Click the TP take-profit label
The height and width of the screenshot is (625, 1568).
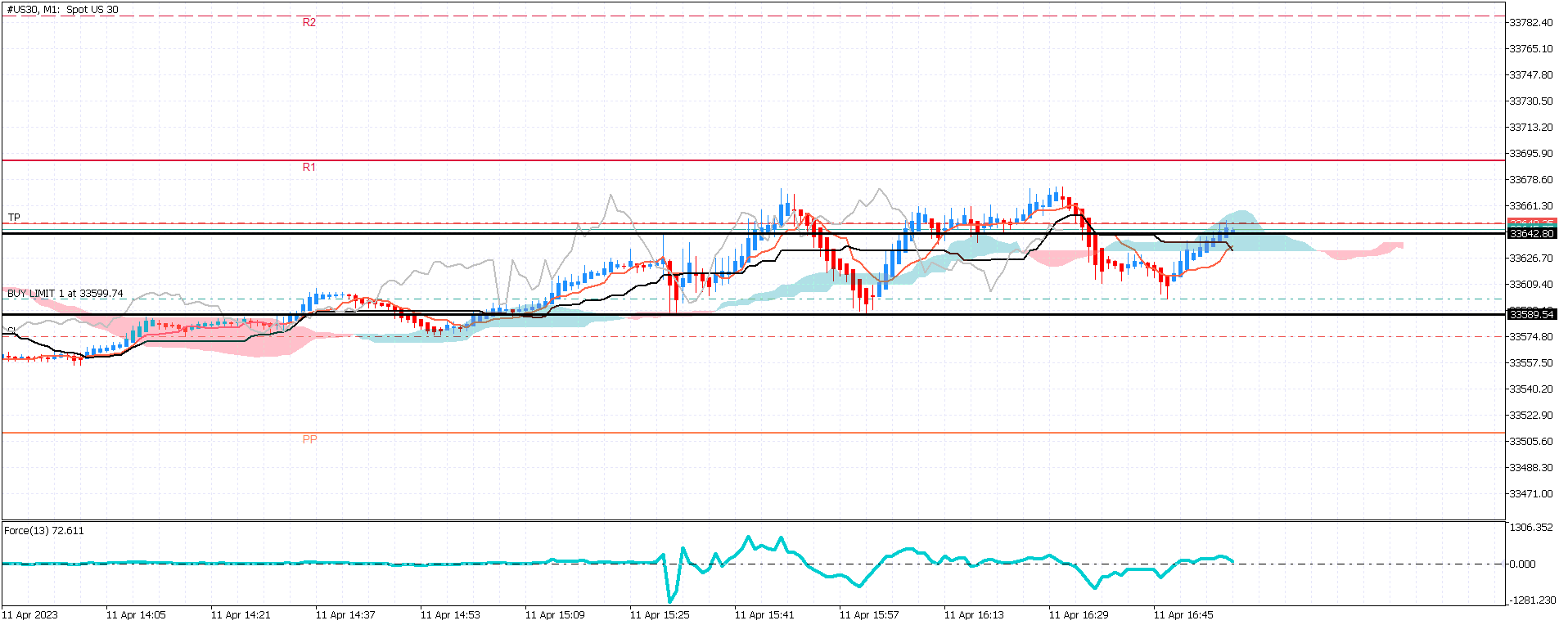[14, 218]
